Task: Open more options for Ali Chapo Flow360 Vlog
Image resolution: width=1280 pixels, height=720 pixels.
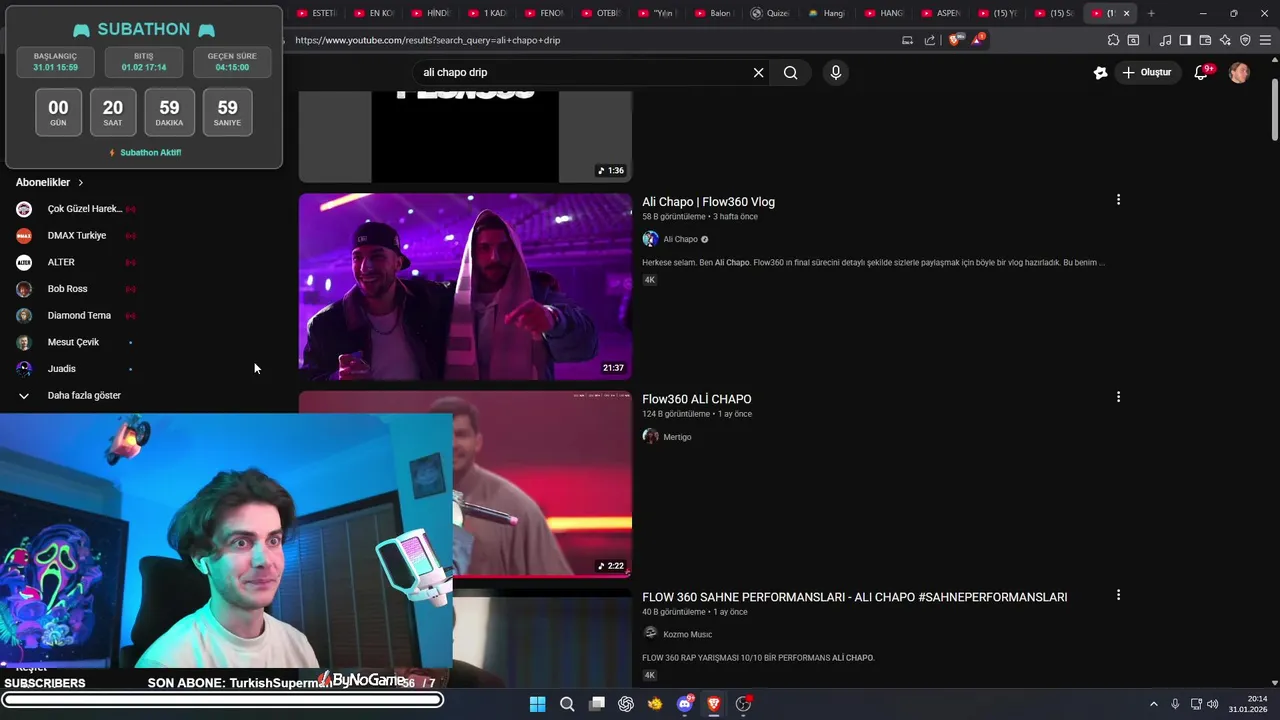Action: pyautogui.click(x=1118, y=200)
